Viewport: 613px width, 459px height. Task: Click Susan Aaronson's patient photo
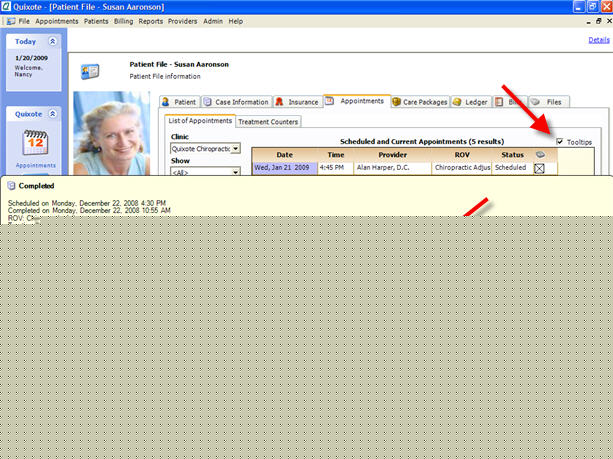tap(111, 133)
